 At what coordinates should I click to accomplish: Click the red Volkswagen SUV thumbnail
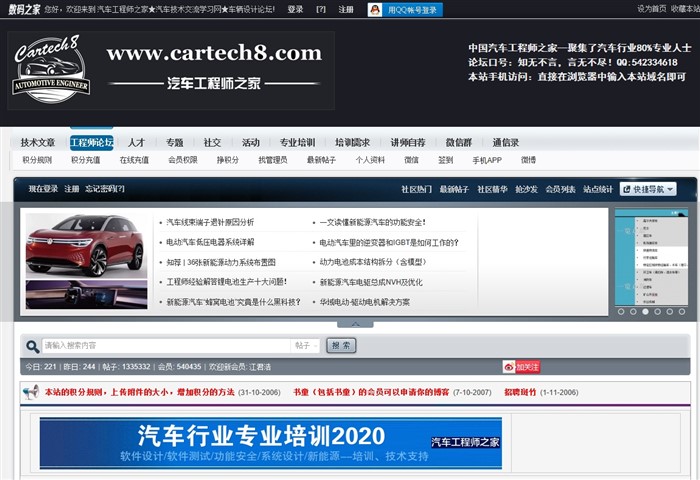point(86,246)
